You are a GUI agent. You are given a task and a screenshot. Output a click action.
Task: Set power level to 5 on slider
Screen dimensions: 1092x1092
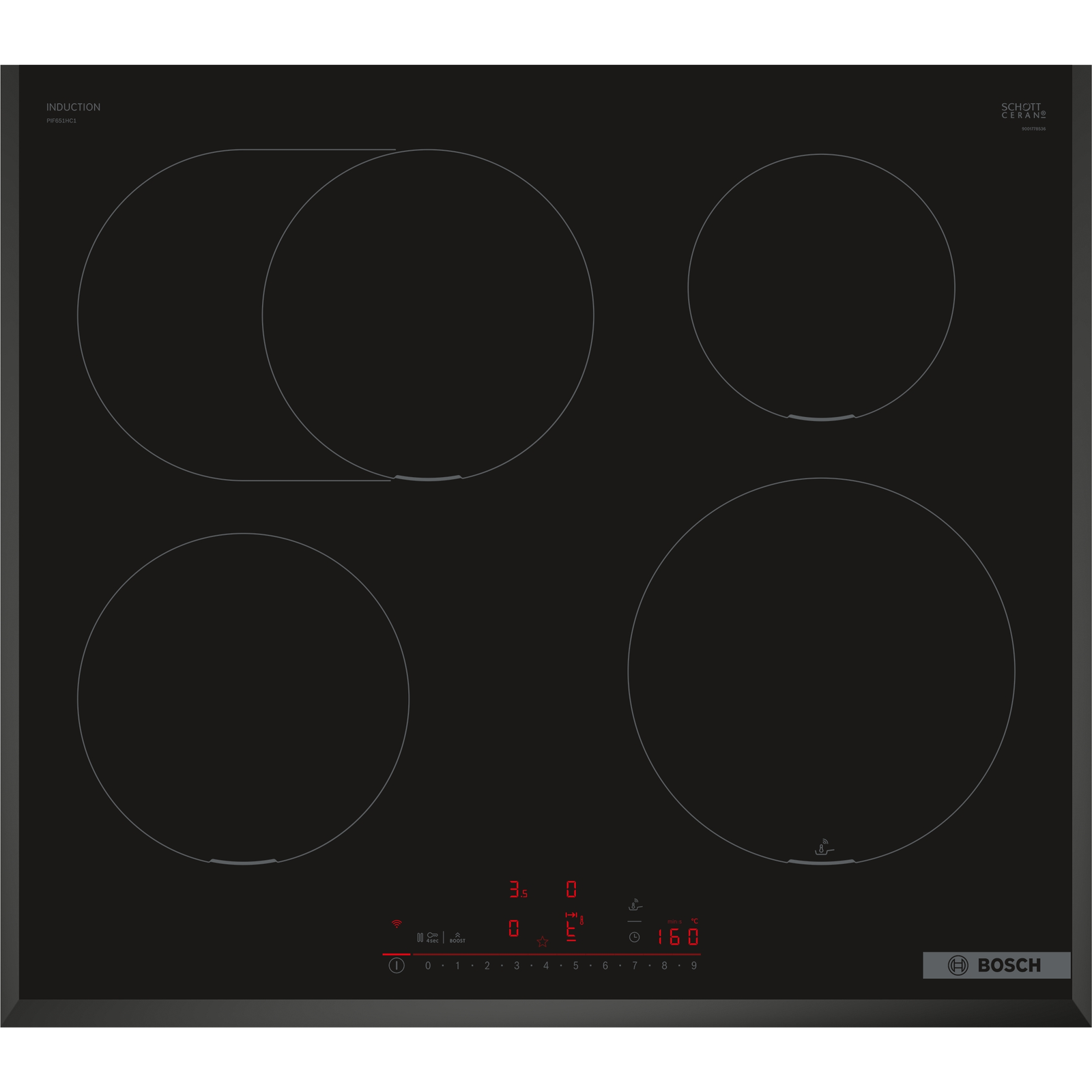click(x=575, y=966)
